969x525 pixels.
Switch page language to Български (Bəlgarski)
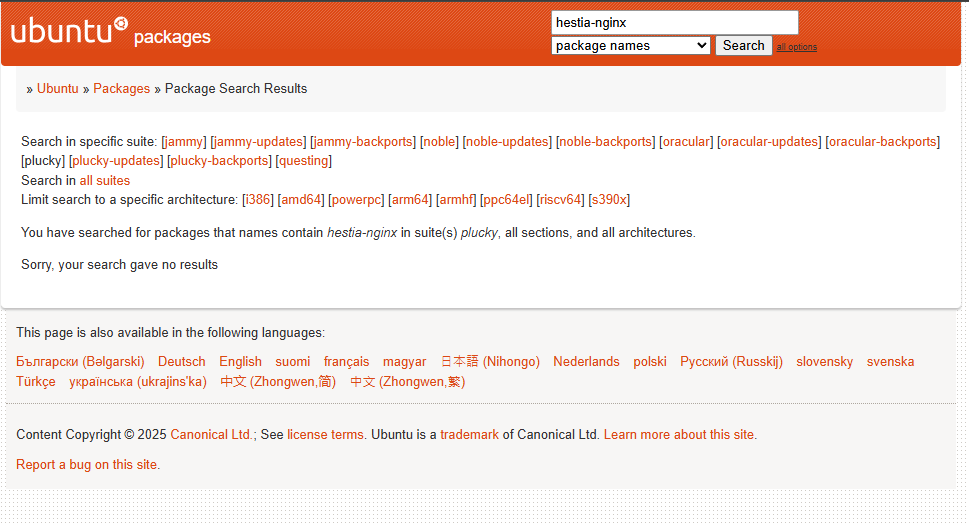point(80,361)
